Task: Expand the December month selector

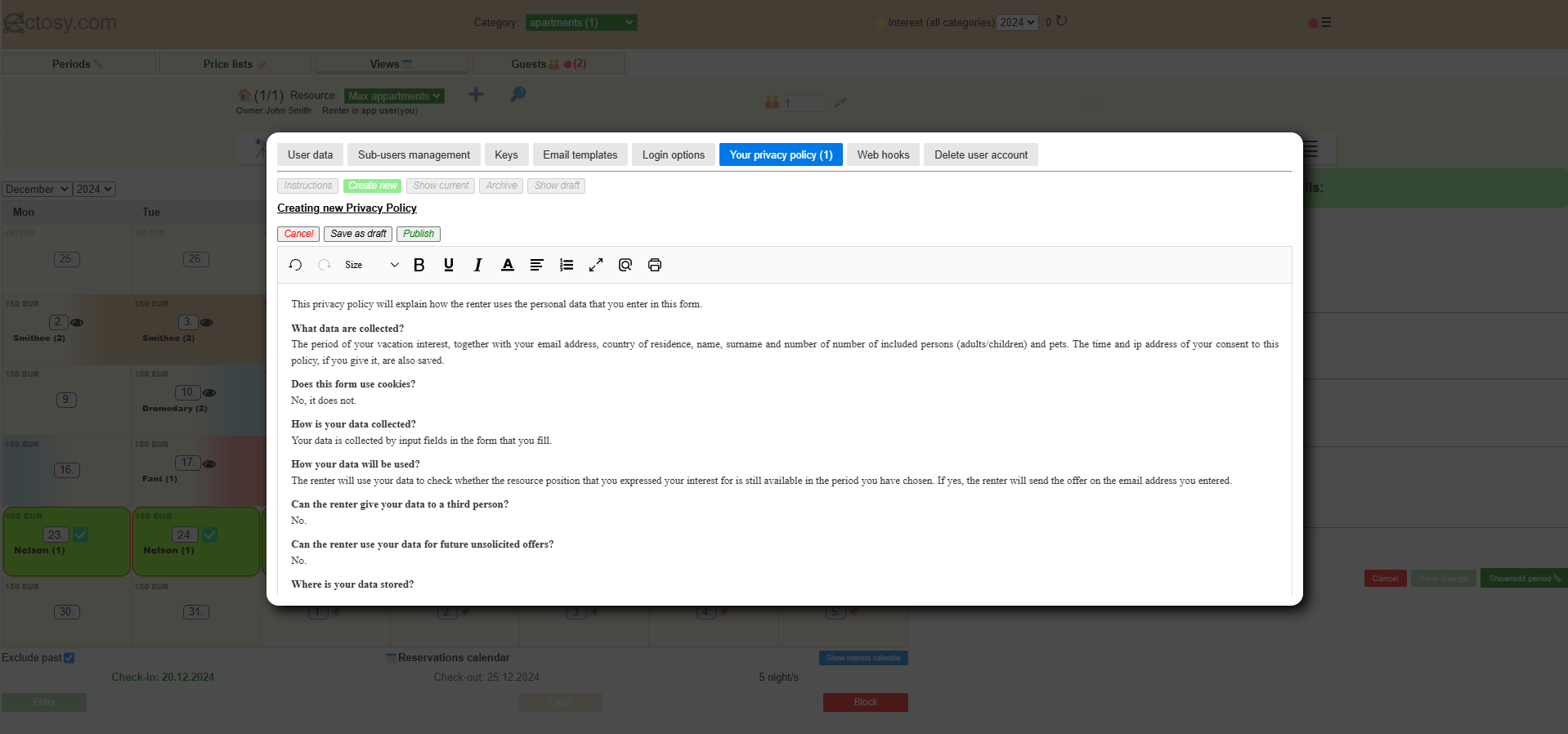Action: point(37,189)
